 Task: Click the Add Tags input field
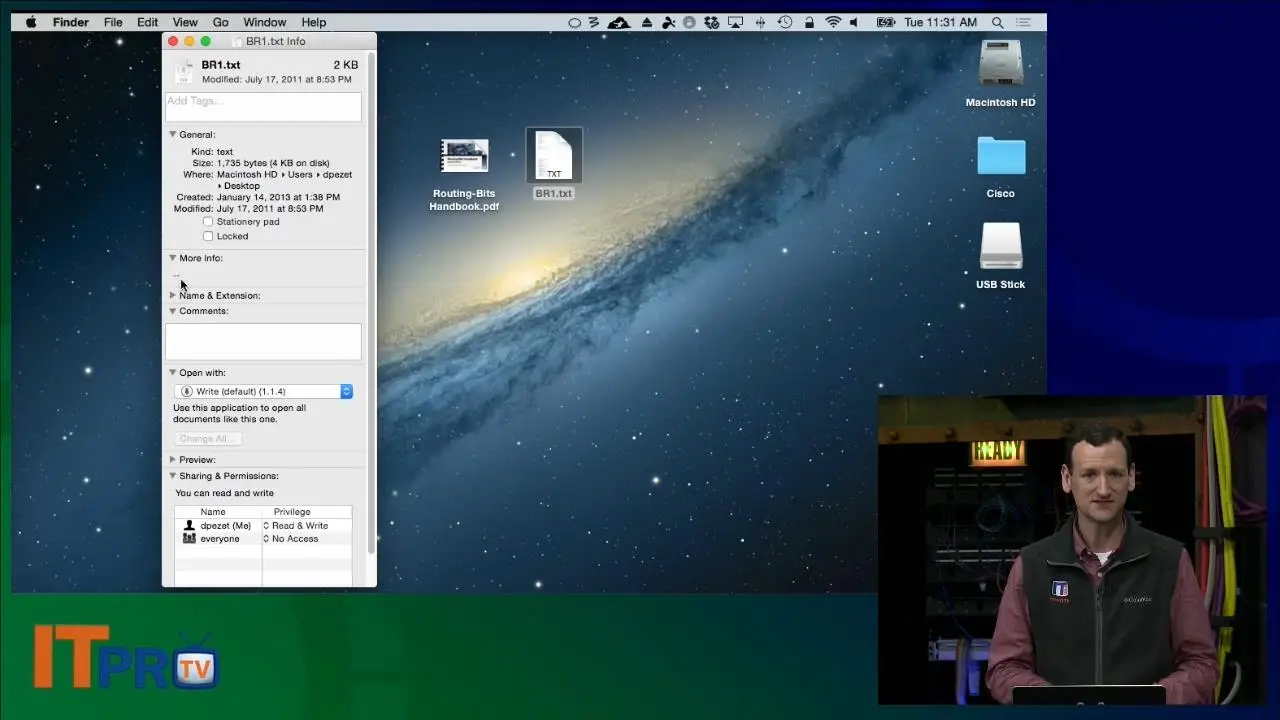pos(263,107)
